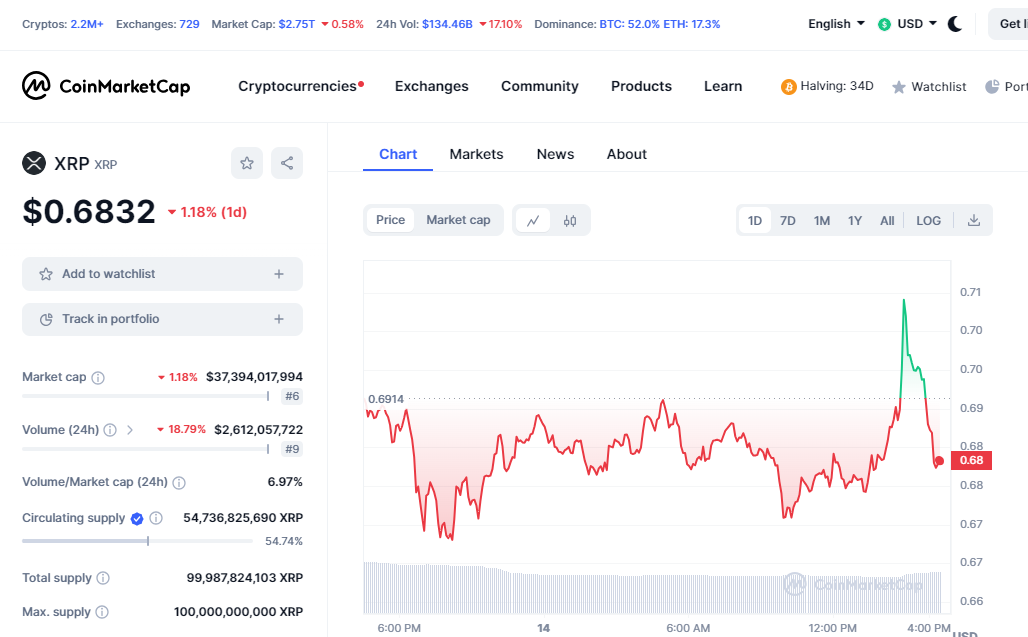The image size is (1028, 637).
Task: Click the Volume rank bar
Action: (x=146, y=449)
